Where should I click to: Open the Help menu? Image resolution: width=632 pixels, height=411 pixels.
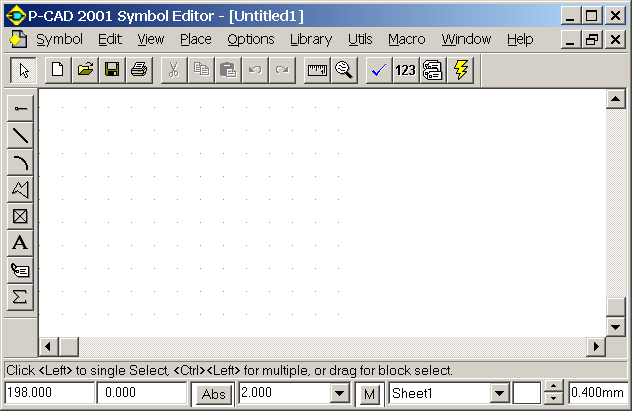coord(520,39)
